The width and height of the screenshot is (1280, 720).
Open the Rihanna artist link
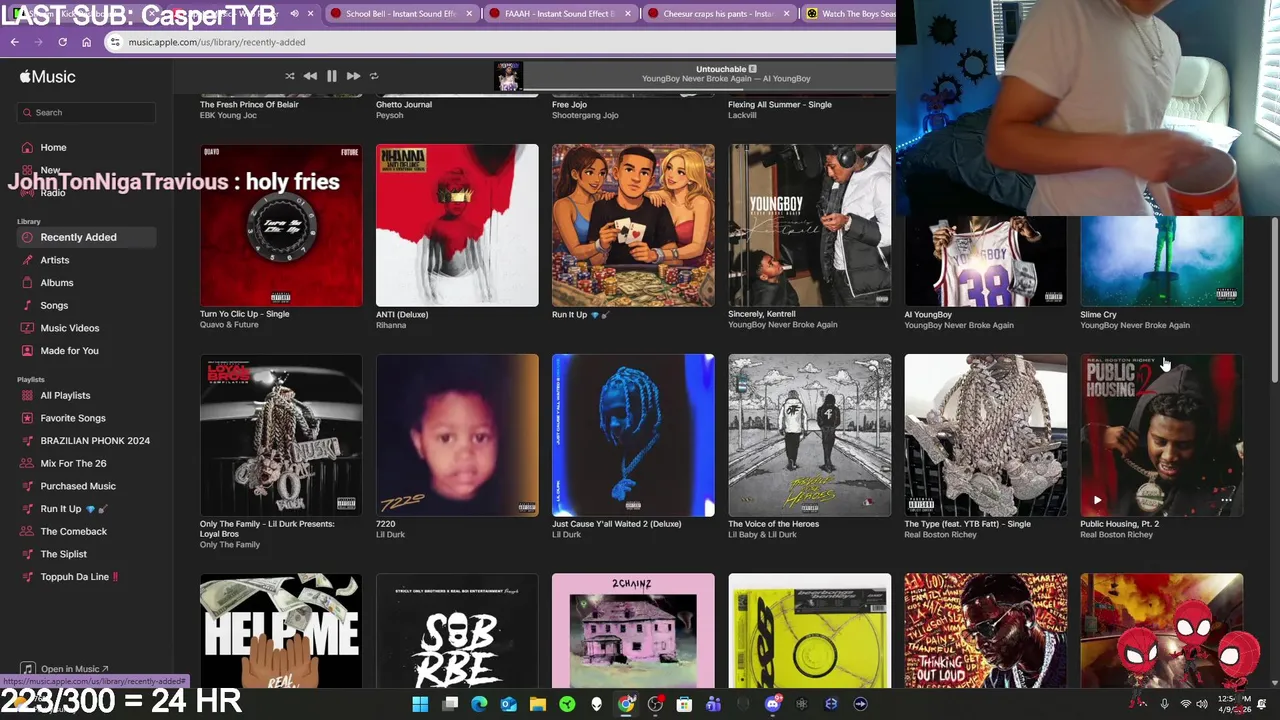[x=391, y=325]
